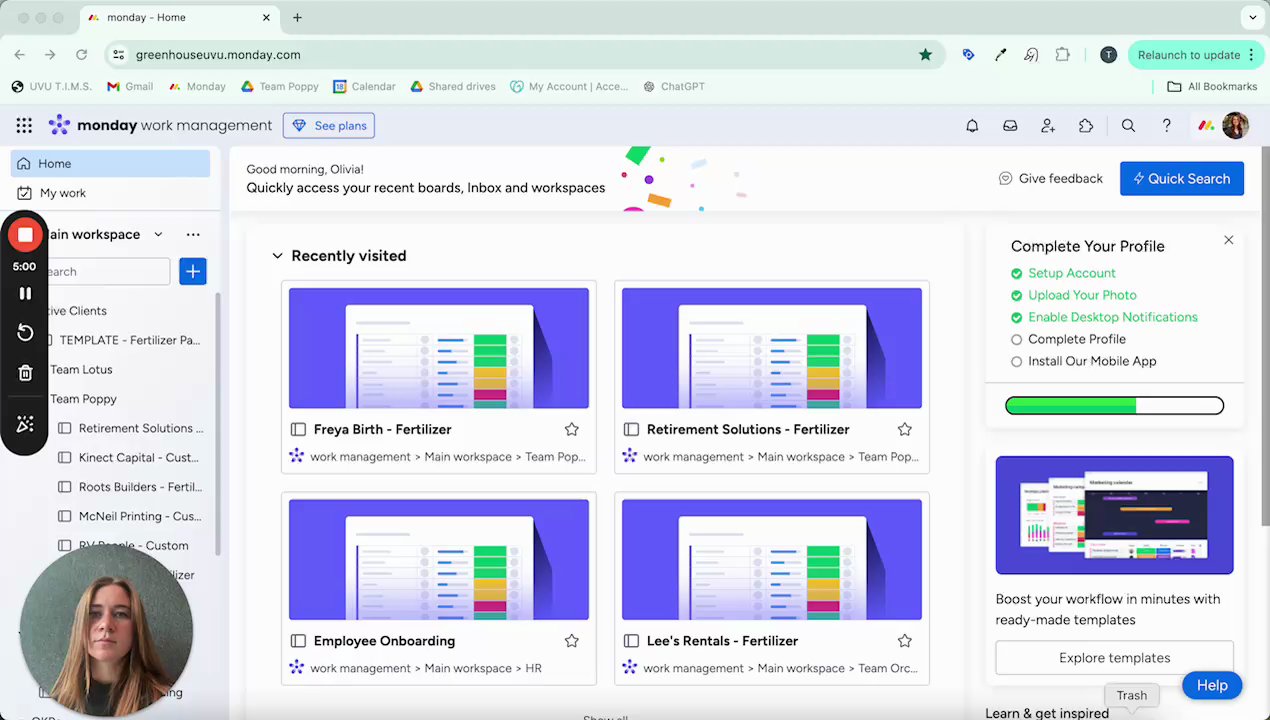Stop the screen recording
Image resolution: width=1270 pixels, height=720 pixels.
pos(25,235)
